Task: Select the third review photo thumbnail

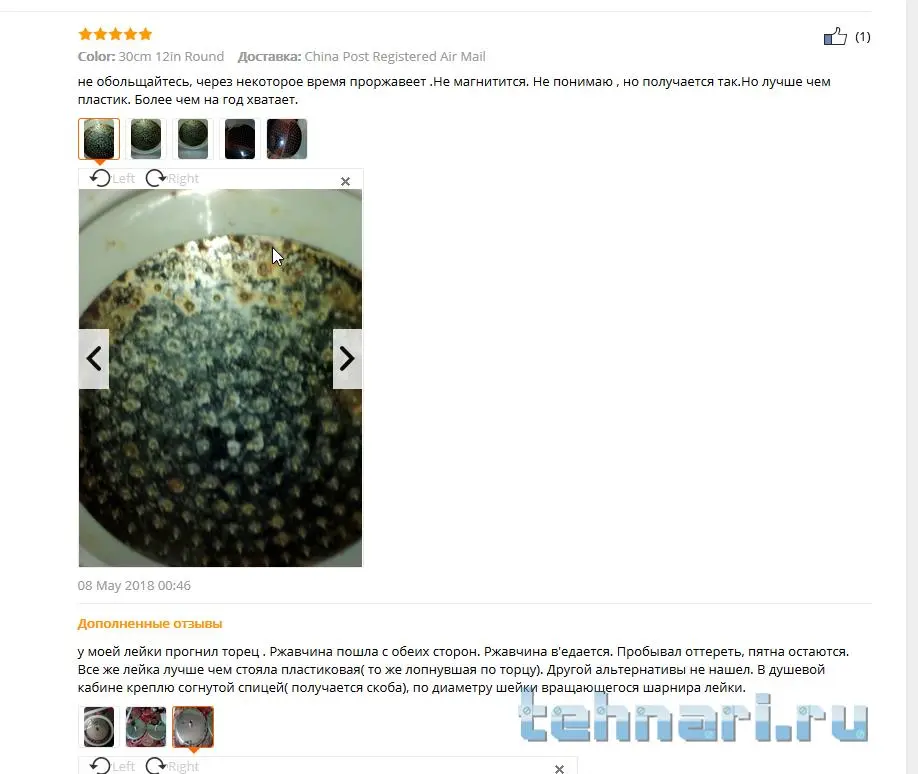Action: click(x=193, y=139)
